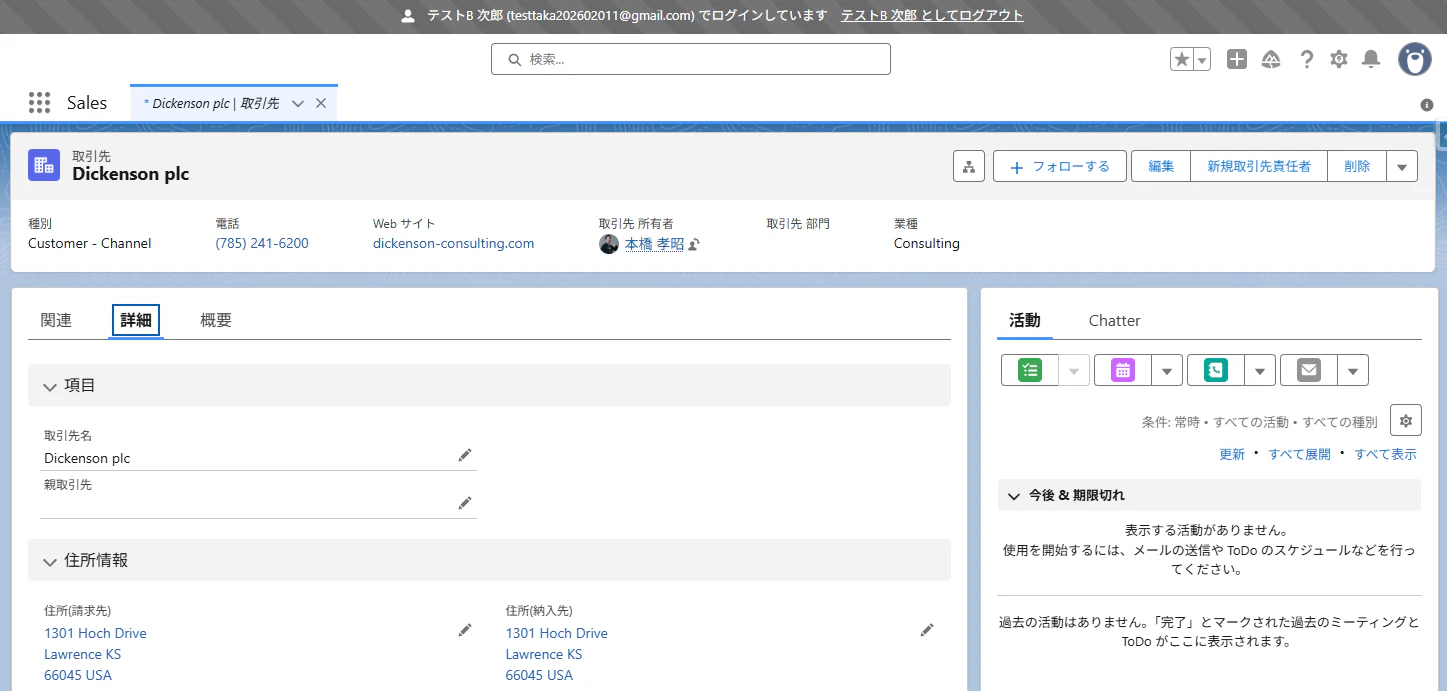
Task: Click the 編集 button
Action: 1161,167
